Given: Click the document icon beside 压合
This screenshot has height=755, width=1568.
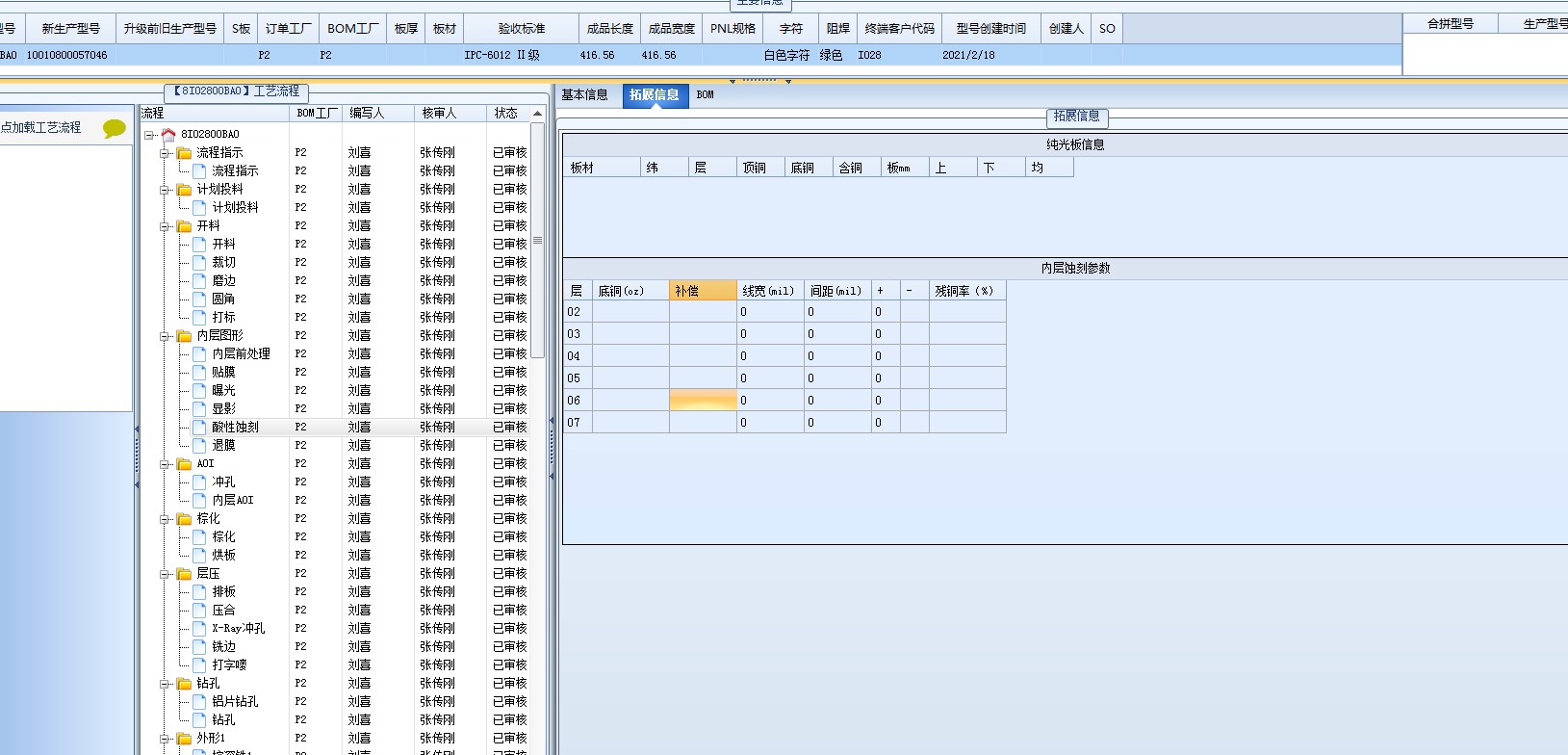Looking at the screenshot, I should [x=200, y=611].
